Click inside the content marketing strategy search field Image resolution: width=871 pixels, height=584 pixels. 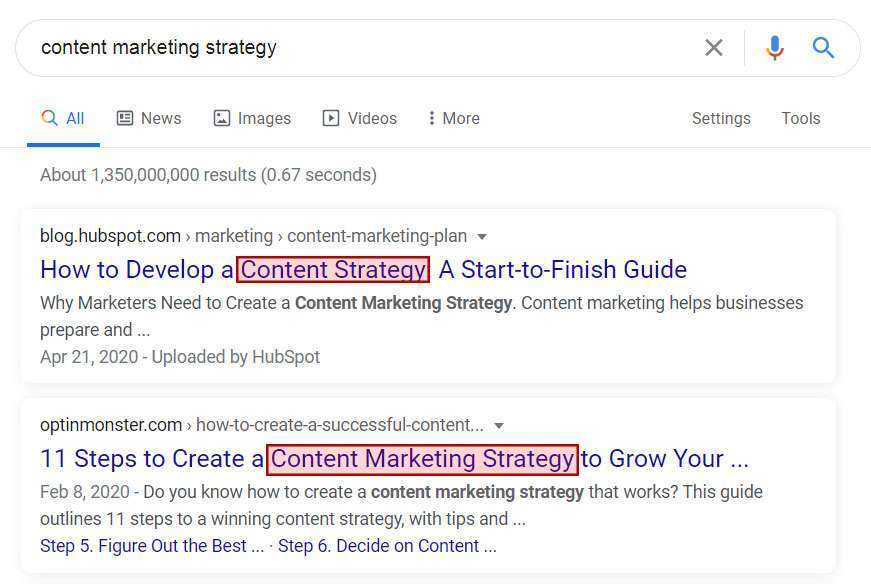367,48
